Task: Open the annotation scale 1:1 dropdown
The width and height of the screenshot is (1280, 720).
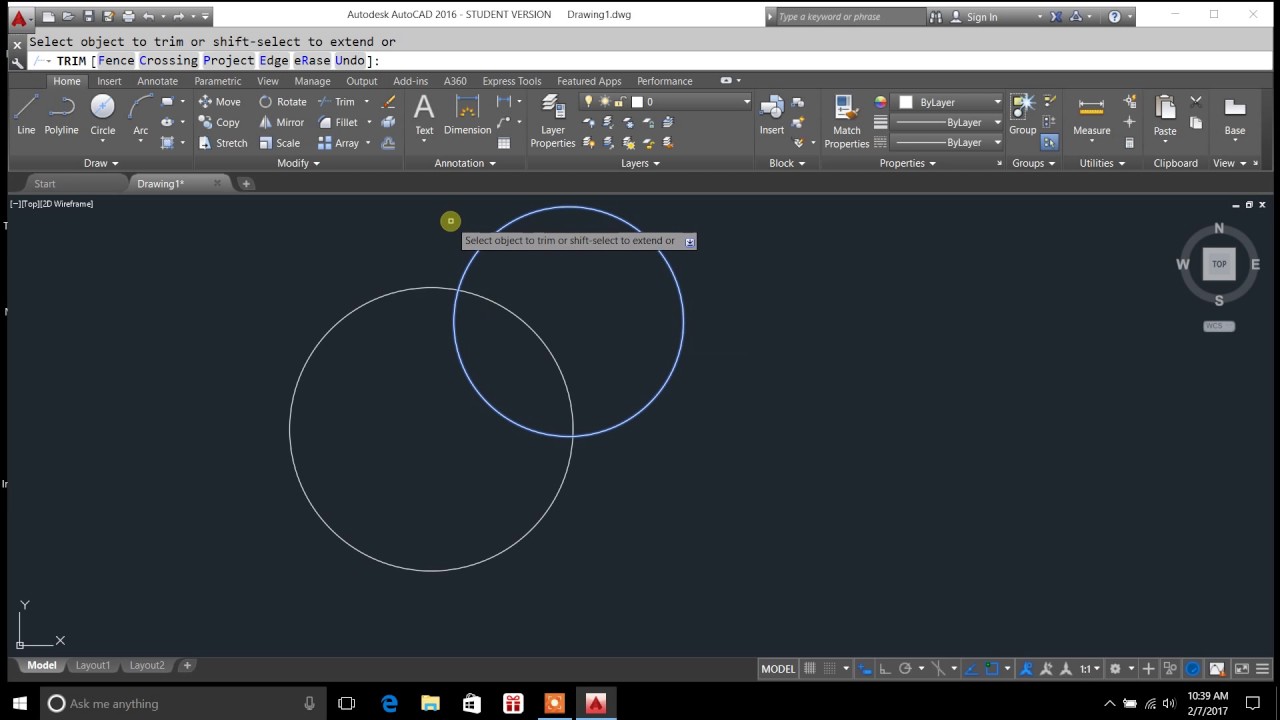Action: (1089, 669)
